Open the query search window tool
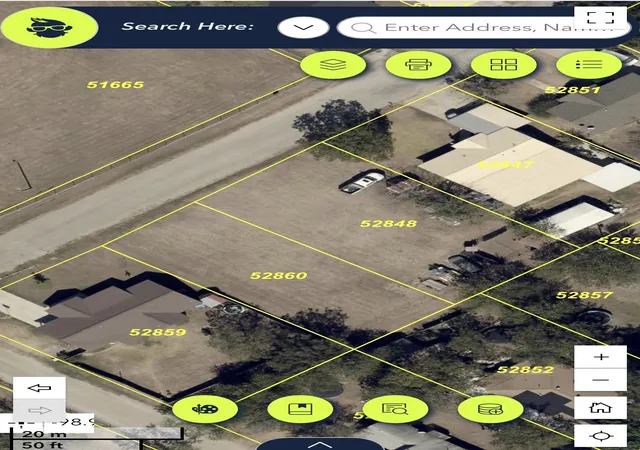The height and width of the screenshot is (450, 640). click(395, 409)
